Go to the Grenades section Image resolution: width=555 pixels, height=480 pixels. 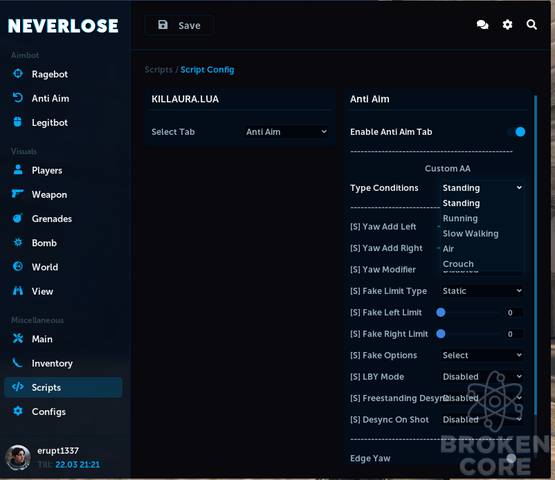coord(63,219)
